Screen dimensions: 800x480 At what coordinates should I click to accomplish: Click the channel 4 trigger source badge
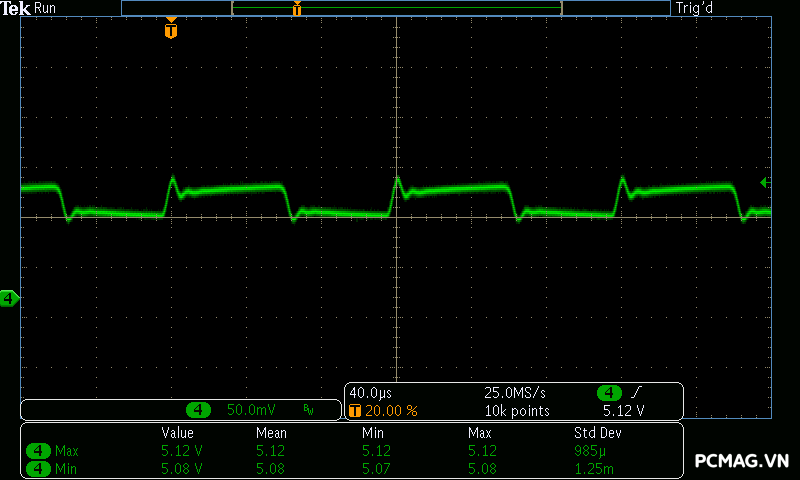click(x=609, y=393)
